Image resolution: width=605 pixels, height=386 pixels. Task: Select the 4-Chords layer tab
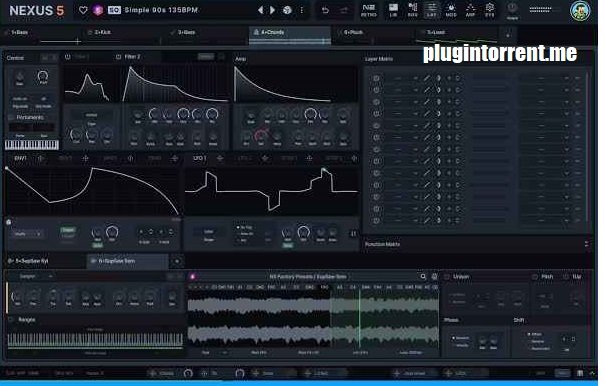[x=290, y=36]
